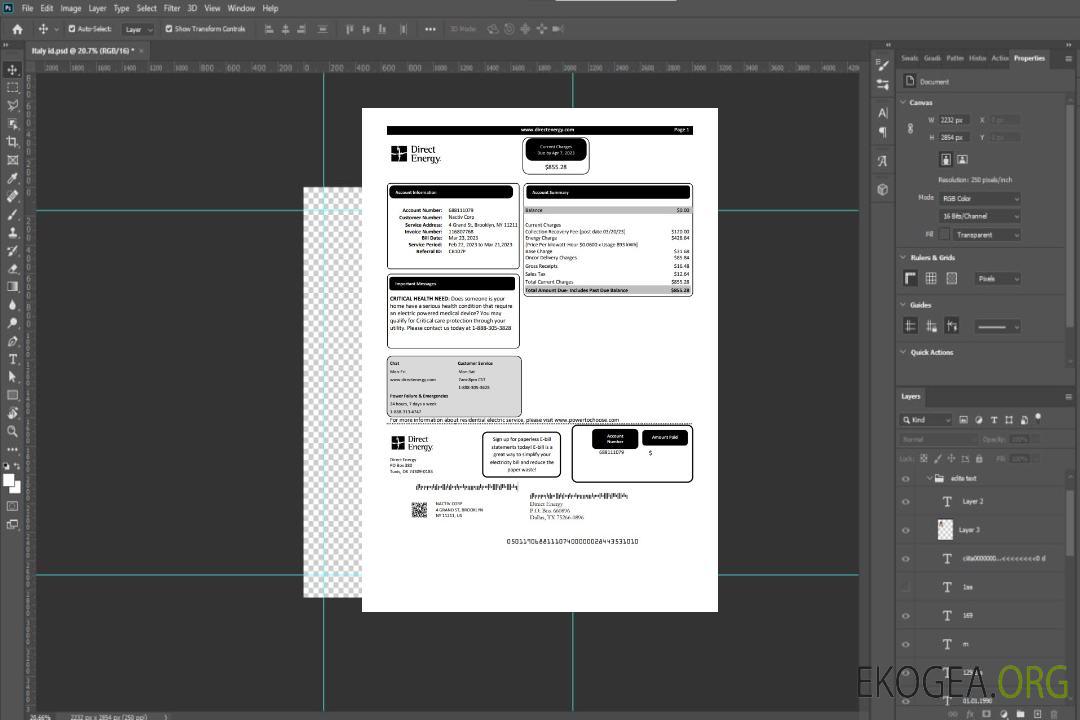Activate the Zoom tool
Screen dimensions: 1080x720
(x=13, y=431)
